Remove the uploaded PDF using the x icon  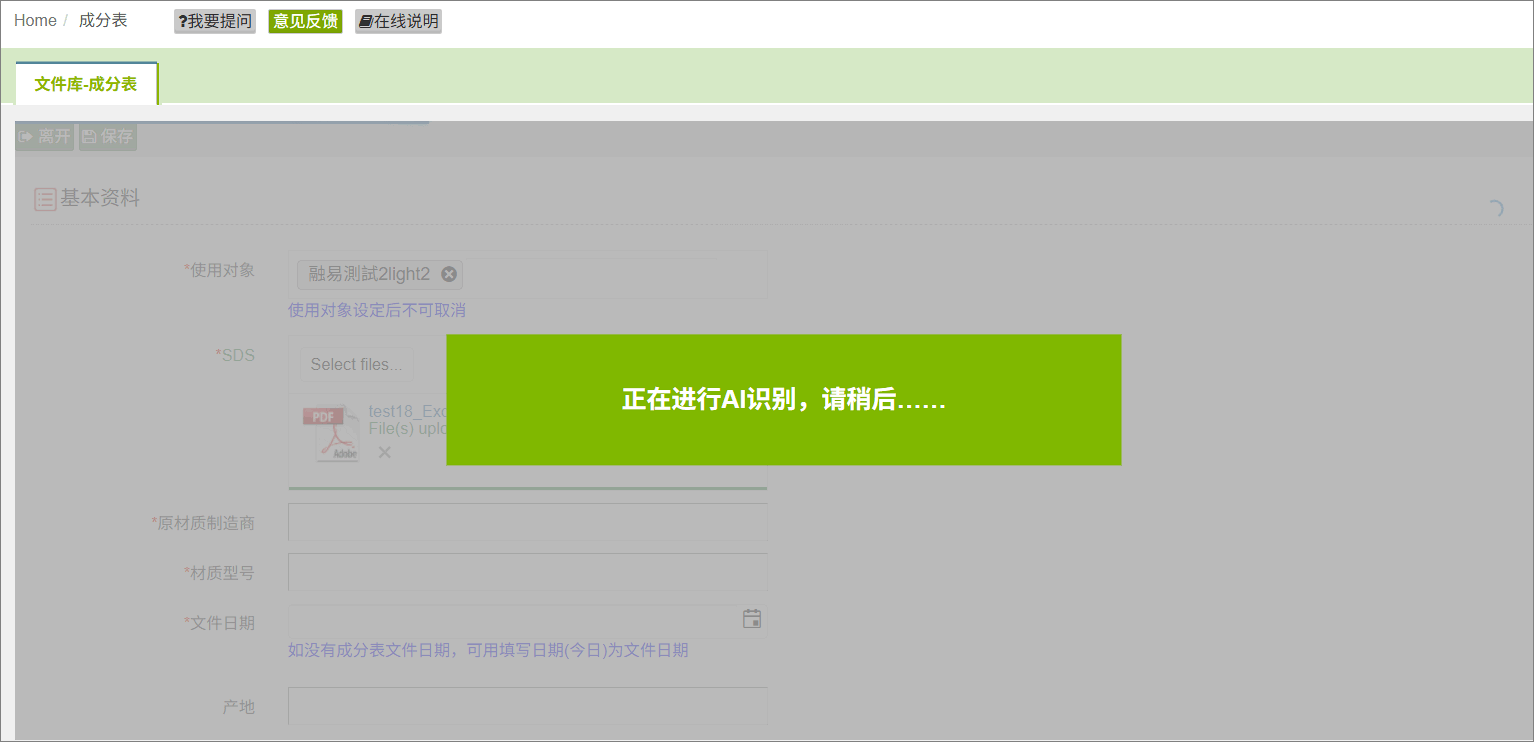[384, 453]
